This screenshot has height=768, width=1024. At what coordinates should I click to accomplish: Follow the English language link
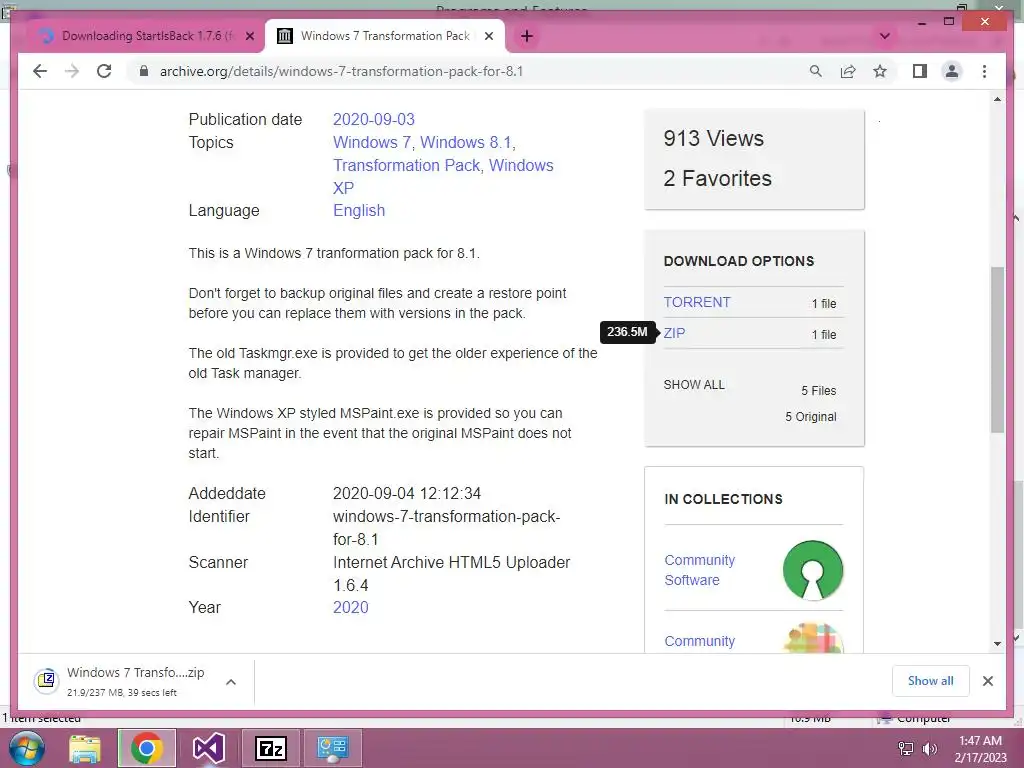click(359, 210)
